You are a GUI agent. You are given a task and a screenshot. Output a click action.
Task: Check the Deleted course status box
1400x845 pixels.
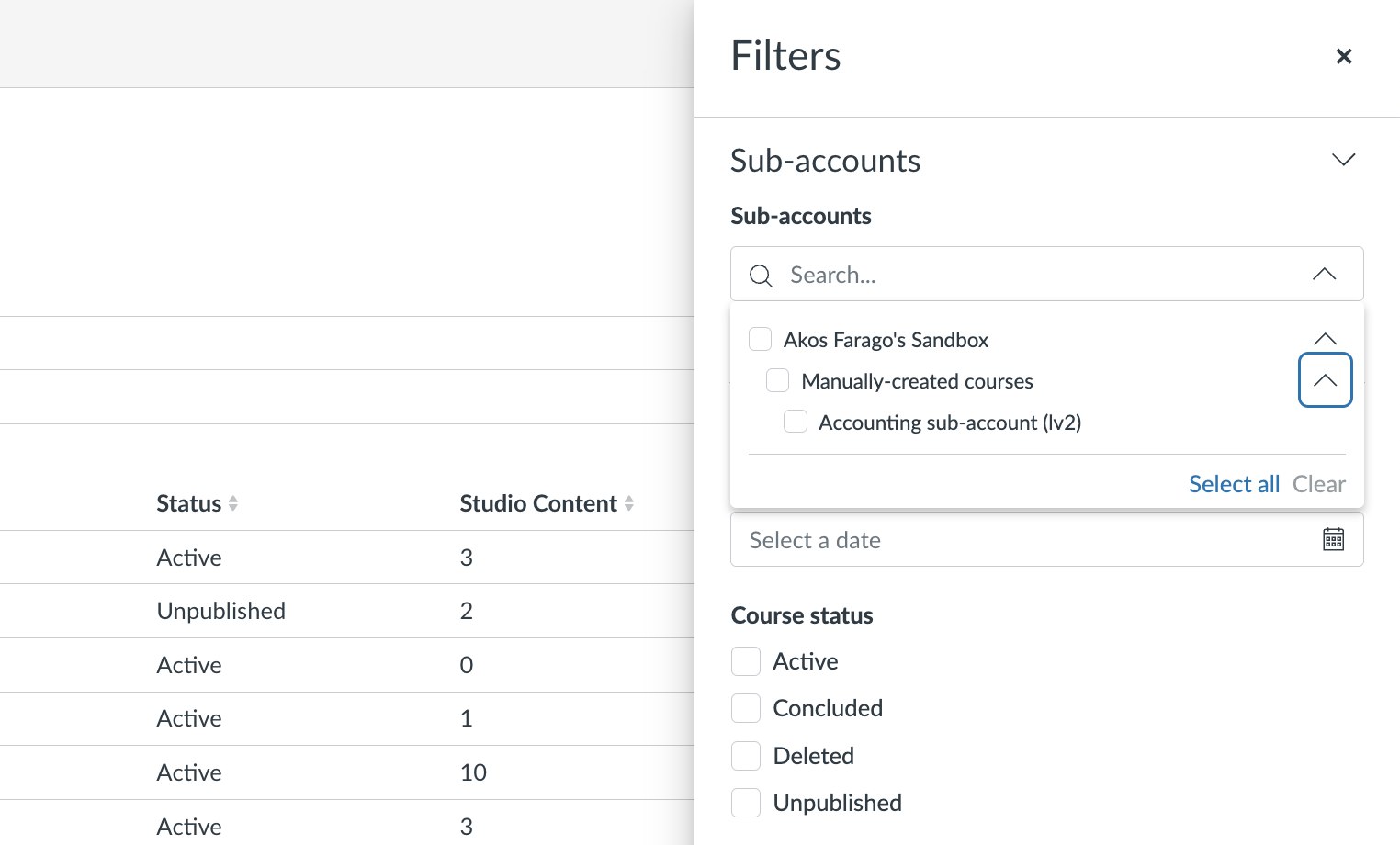[745, 755]
